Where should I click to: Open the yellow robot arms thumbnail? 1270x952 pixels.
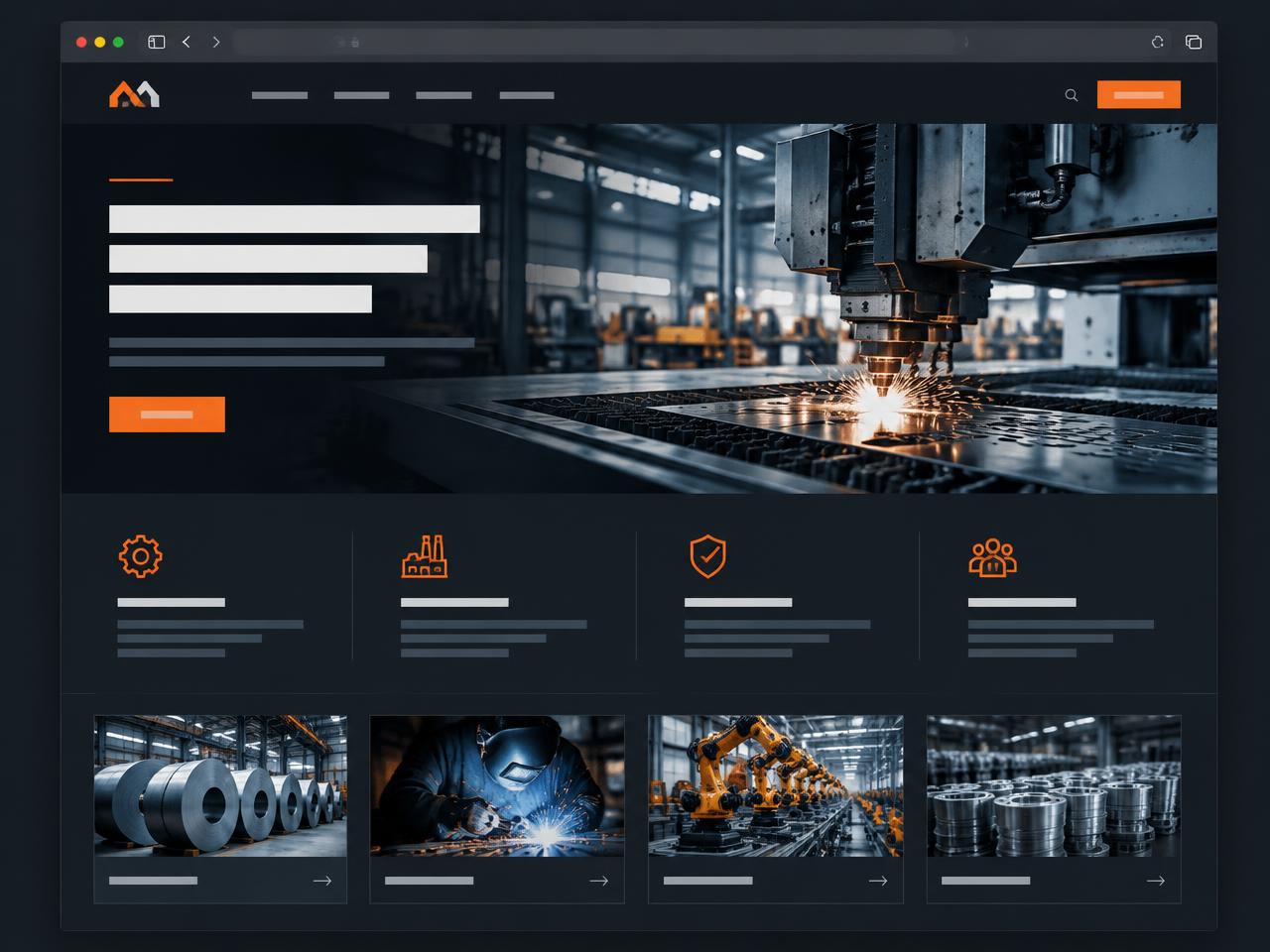[x=776, y=785]
